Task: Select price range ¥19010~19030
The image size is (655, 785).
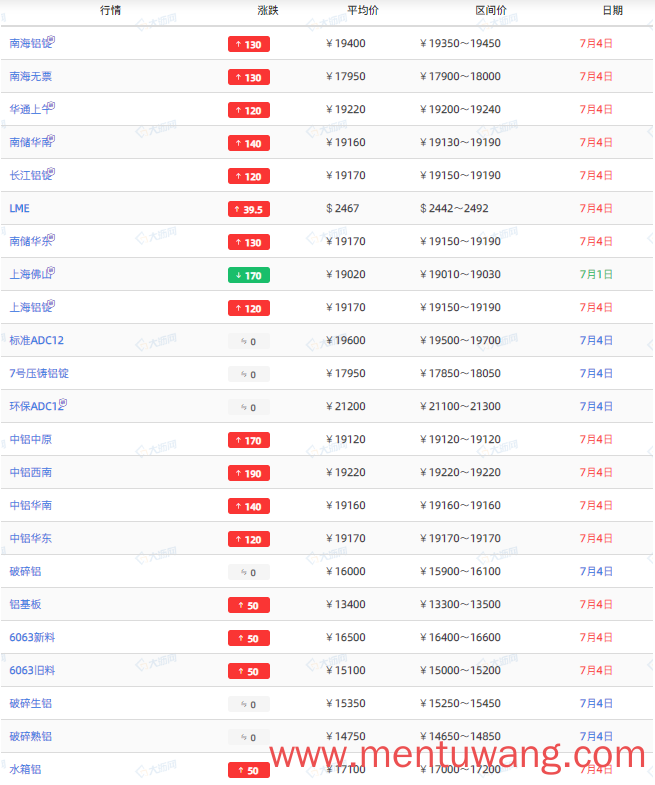Action: point(461,274)
